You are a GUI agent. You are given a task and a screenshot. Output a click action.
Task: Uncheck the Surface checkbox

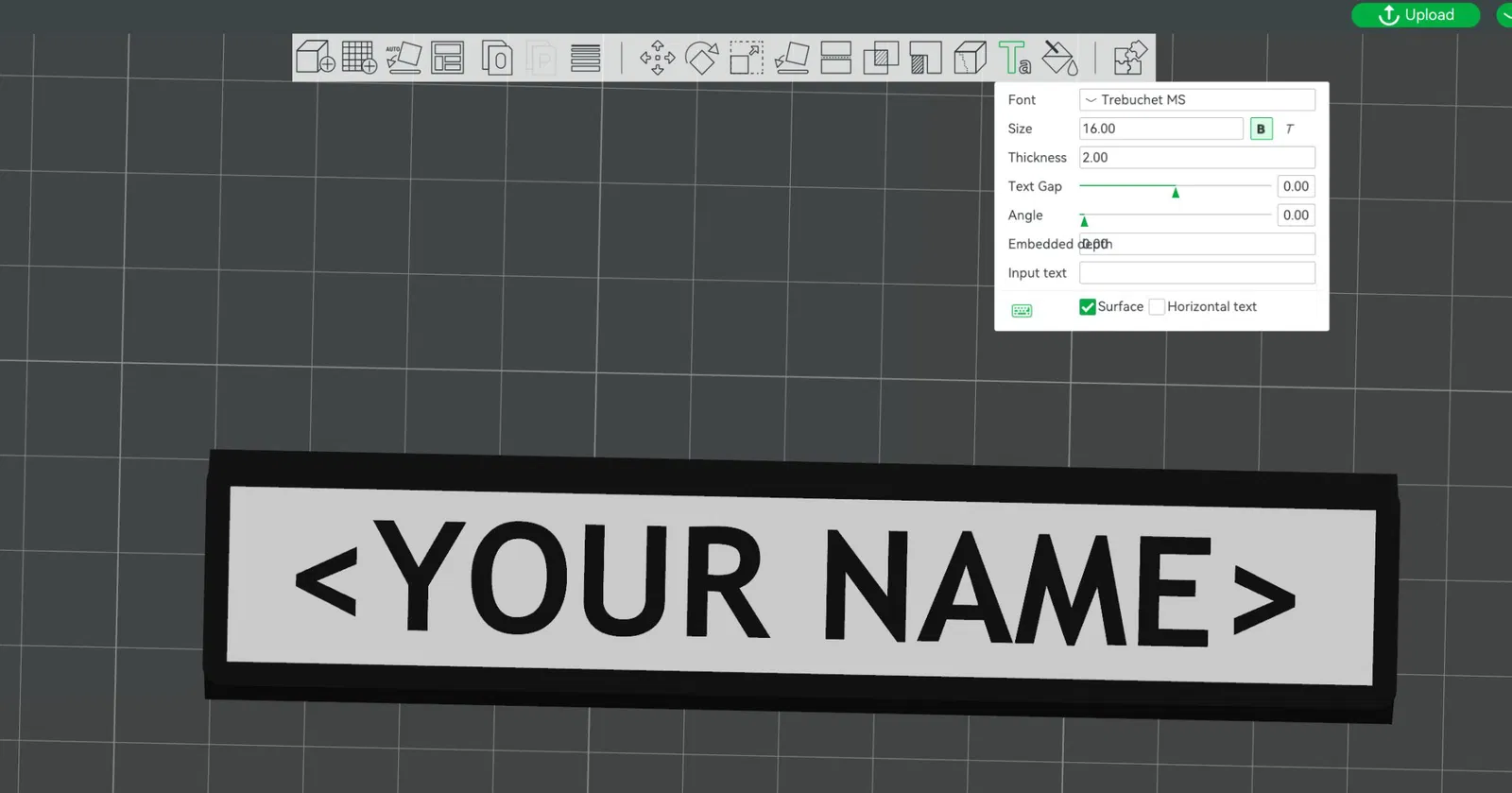[x=1088, y=306]
